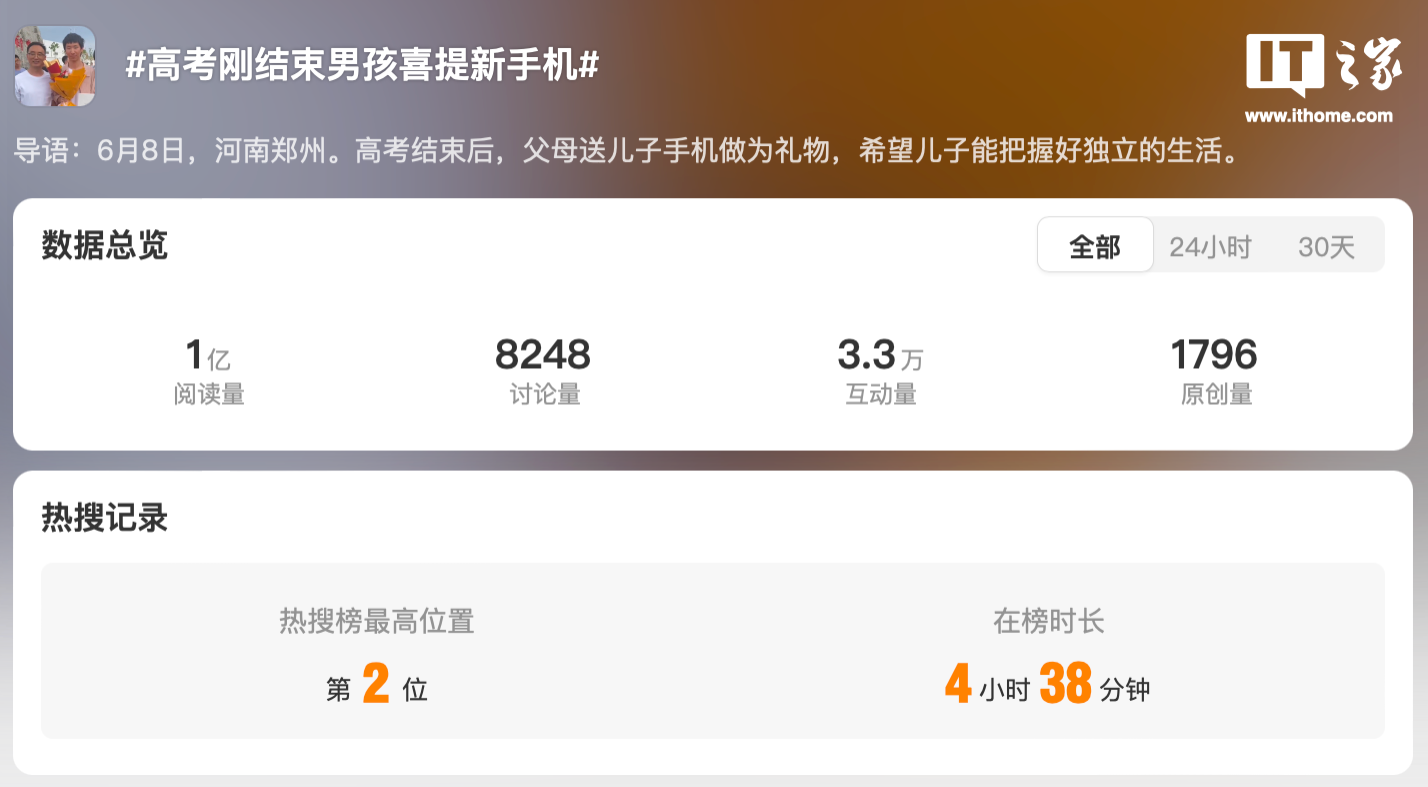Click the 1亿 阅读量 statistic

tap(209, 370)
